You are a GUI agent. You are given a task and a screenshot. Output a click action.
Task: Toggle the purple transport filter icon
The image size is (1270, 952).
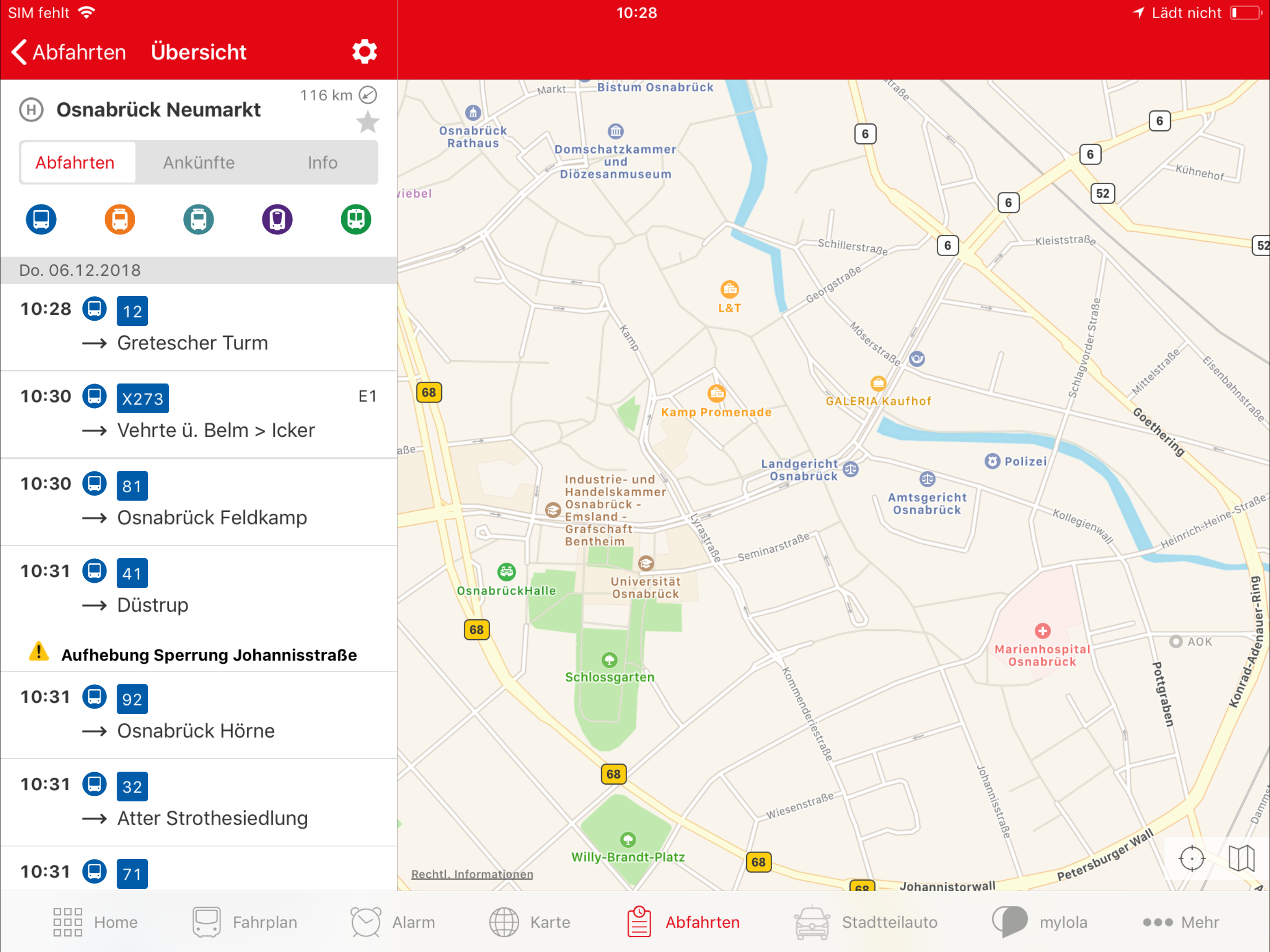[x=278, y=219]
